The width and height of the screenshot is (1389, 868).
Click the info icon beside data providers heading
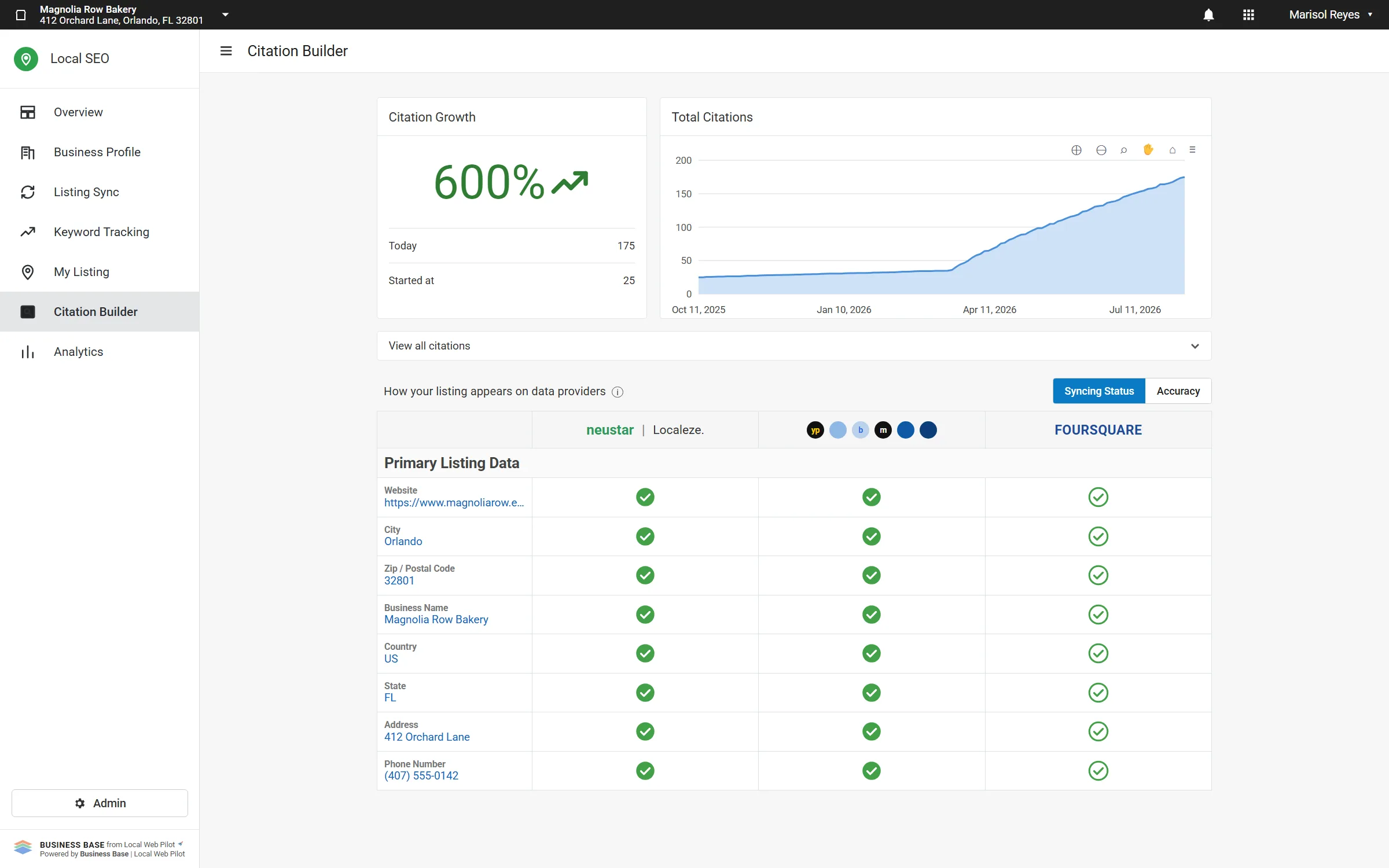pyautogui.click(x=618, y=392)
